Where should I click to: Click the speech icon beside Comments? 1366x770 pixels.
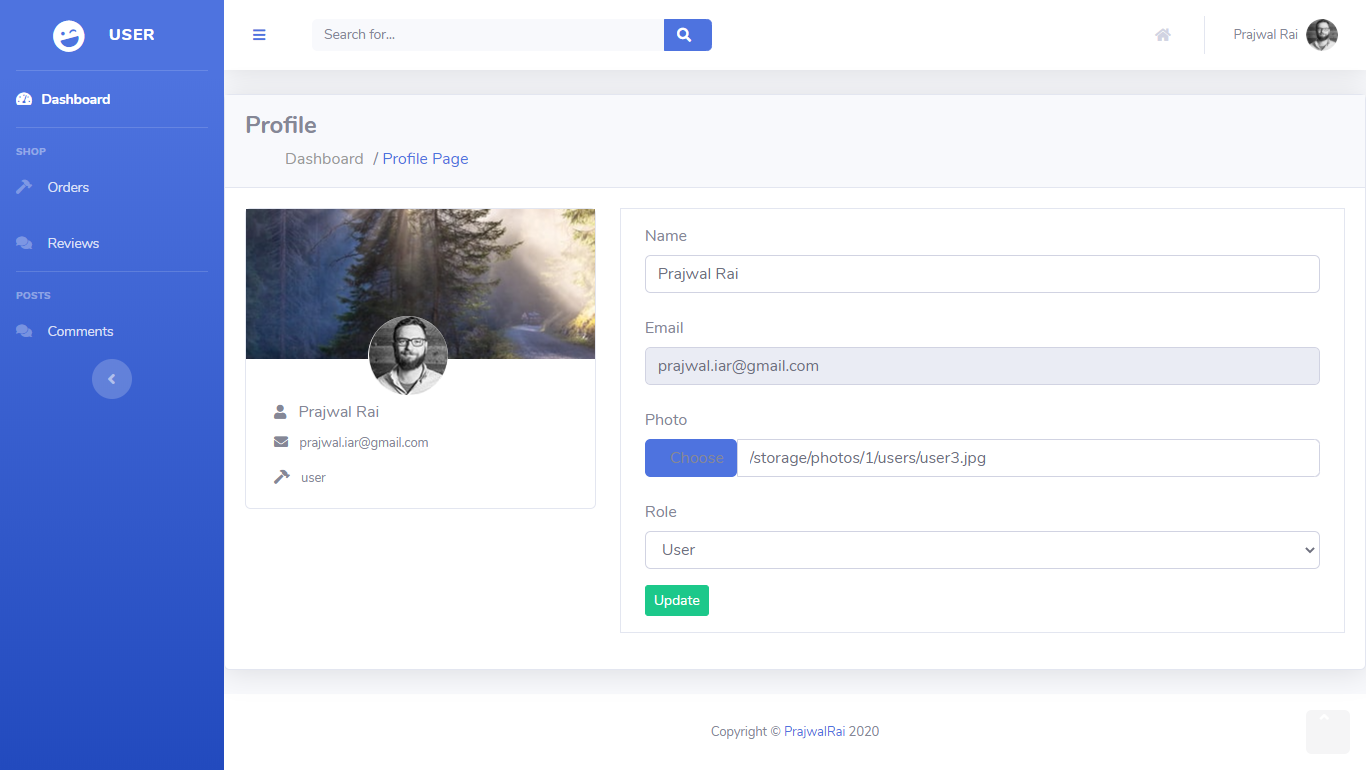coord(22,330)
